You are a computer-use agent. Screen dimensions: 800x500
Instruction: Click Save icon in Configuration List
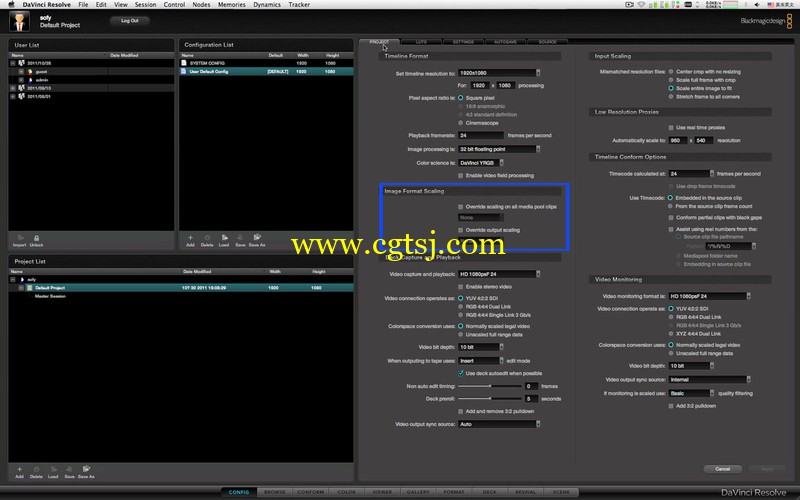pyautogui.click(x=240, y=237)
